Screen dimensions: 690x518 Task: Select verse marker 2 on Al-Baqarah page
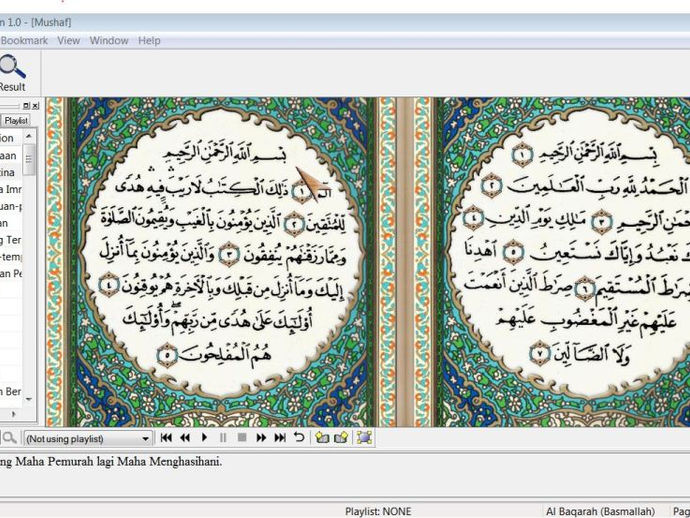[294, 225]
